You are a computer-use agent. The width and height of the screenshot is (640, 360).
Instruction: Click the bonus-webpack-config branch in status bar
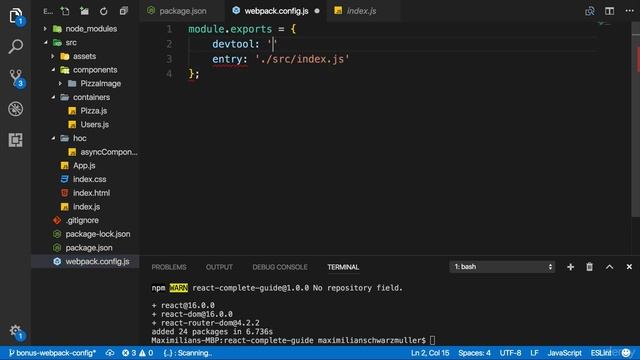click(x=52, y=353)
